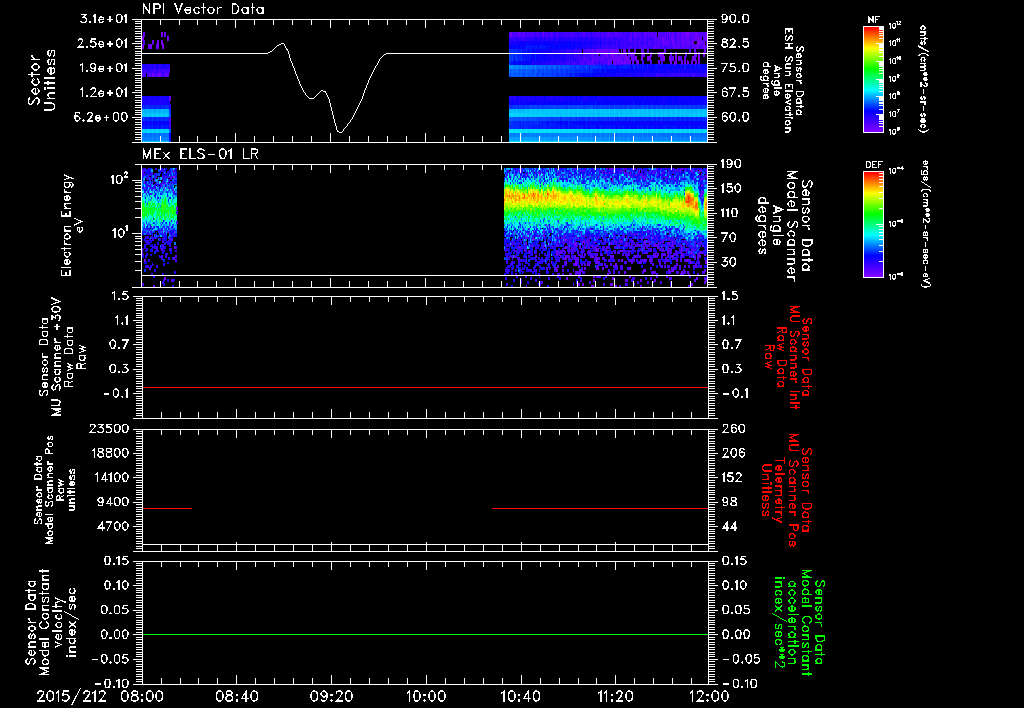Click the red 'MU Scanner Init' axis title
Viewport: 1024px width, 708px height.
(x=788, y=357)
